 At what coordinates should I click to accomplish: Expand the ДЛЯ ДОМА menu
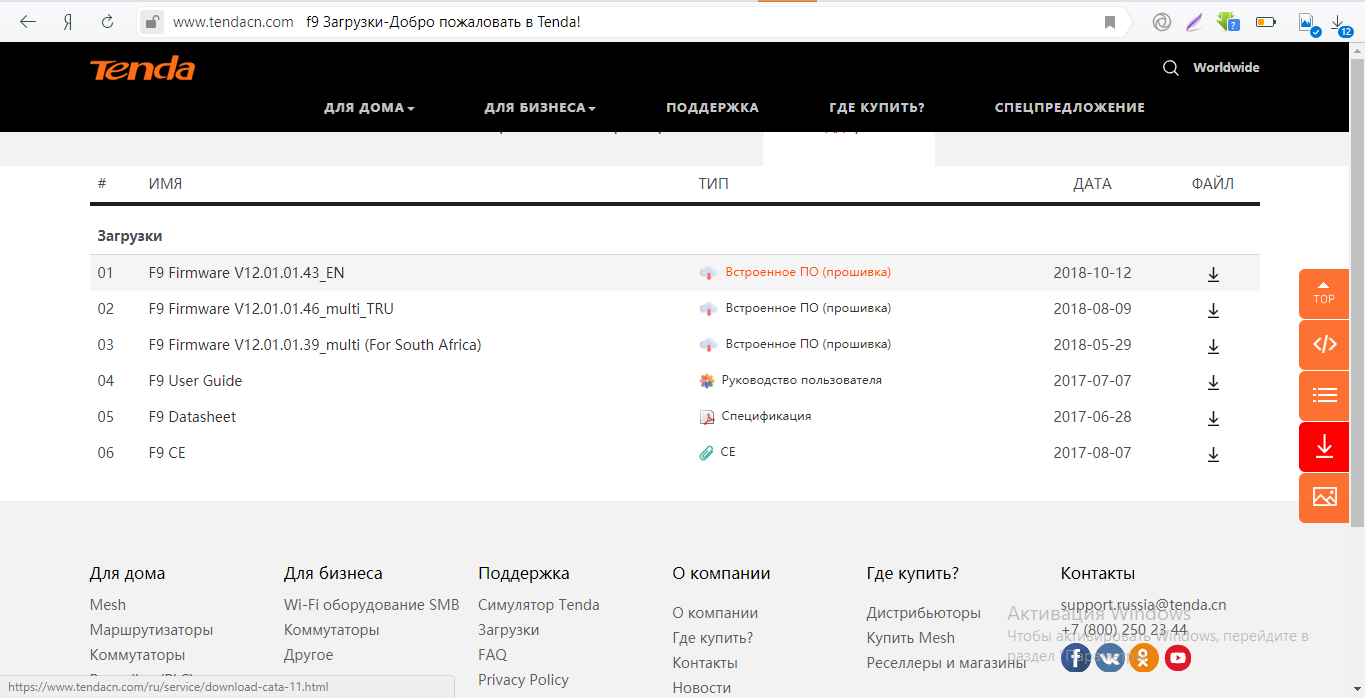point(369,107)
